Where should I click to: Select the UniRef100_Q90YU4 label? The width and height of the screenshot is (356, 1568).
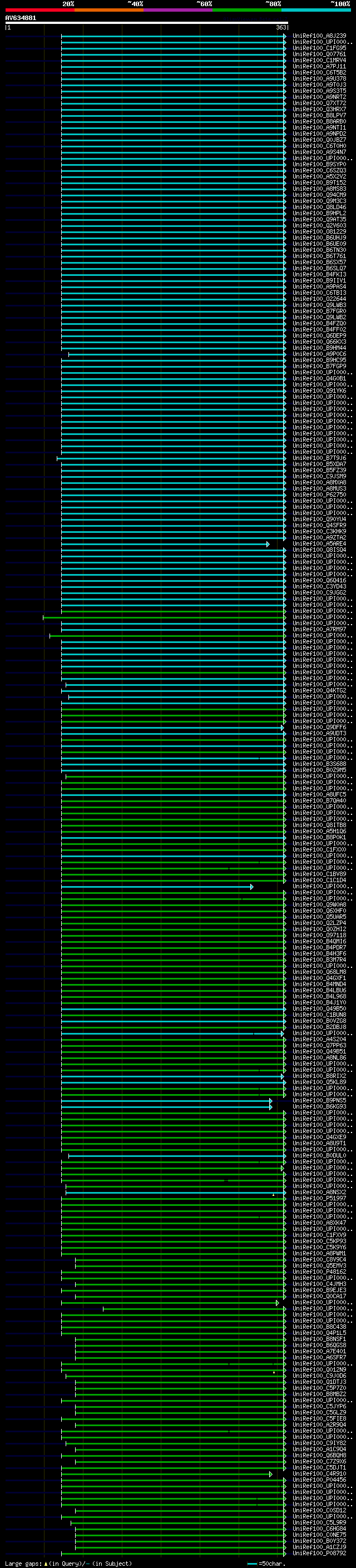pos(319,519)
